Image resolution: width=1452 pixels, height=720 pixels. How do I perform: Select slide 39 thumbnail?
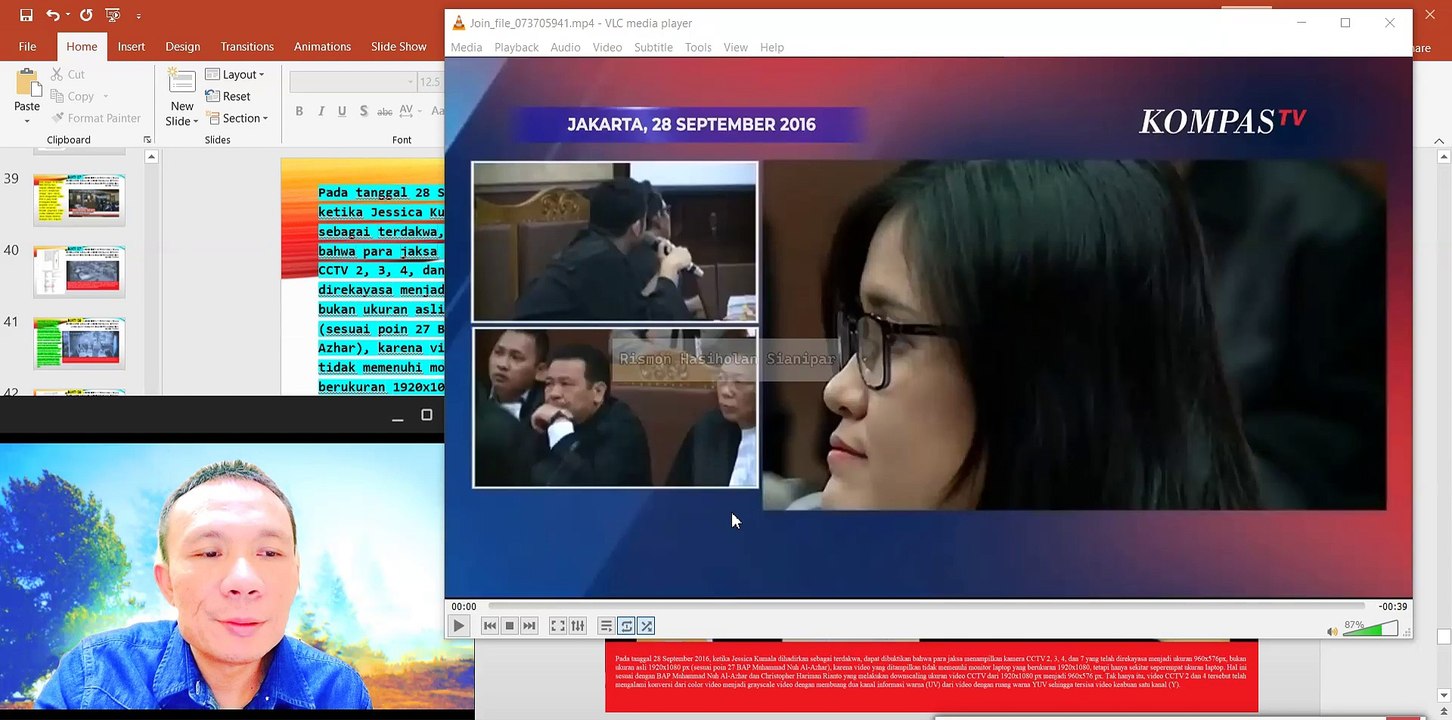pos(79,199)
